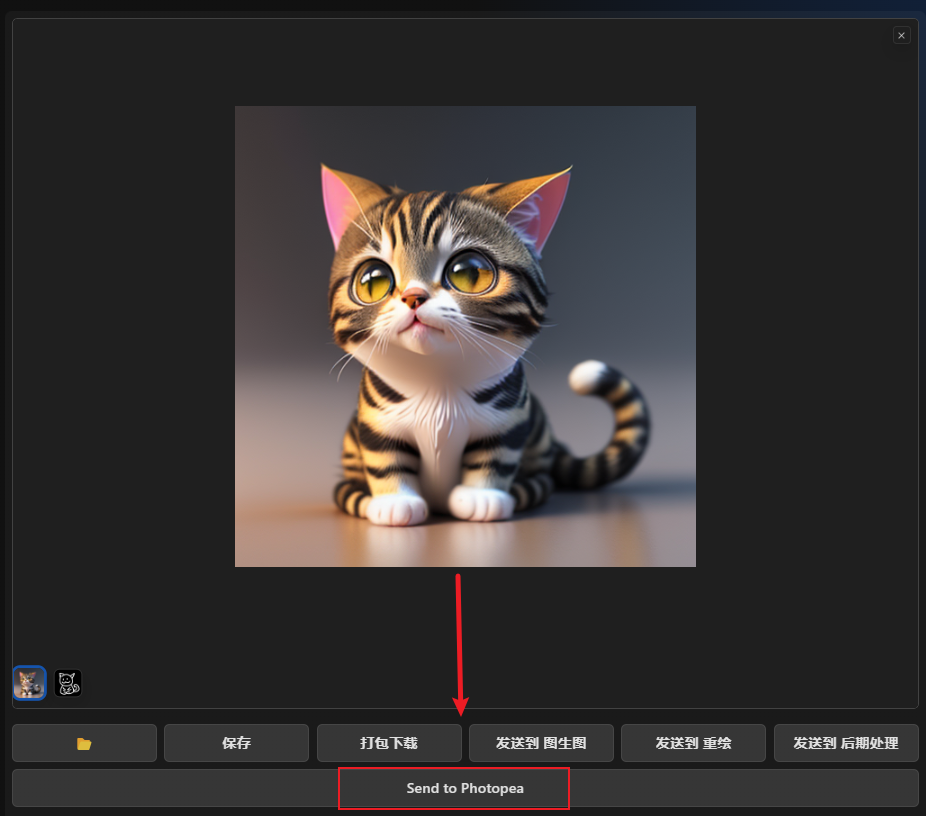Forward the result to img2img workflow
Image resolution: width=926 pixels, height=816 pixels.
tap(541, 743)
